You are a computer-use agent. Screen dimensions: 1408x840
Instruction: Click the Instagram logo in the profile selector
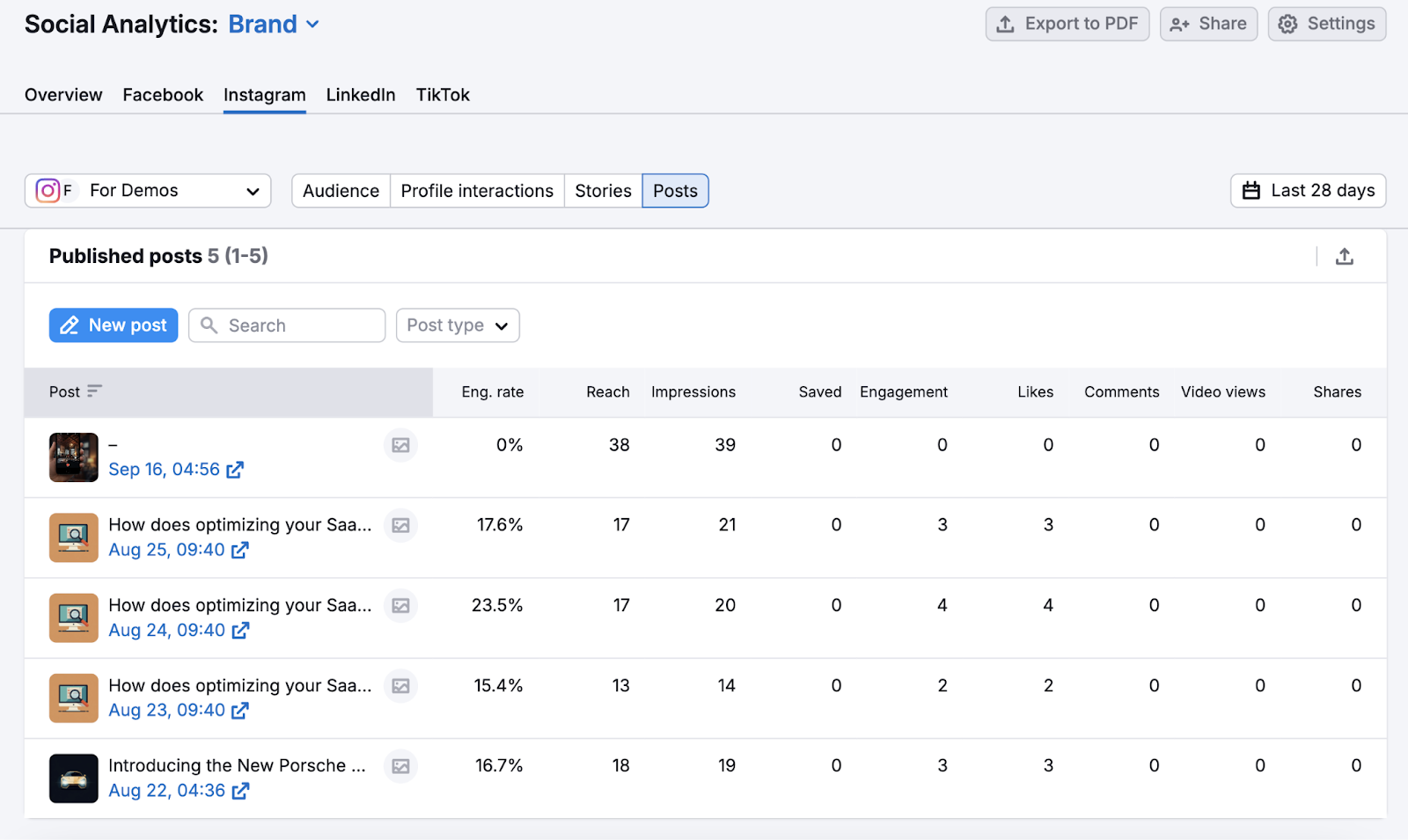[x=48, y=190]
